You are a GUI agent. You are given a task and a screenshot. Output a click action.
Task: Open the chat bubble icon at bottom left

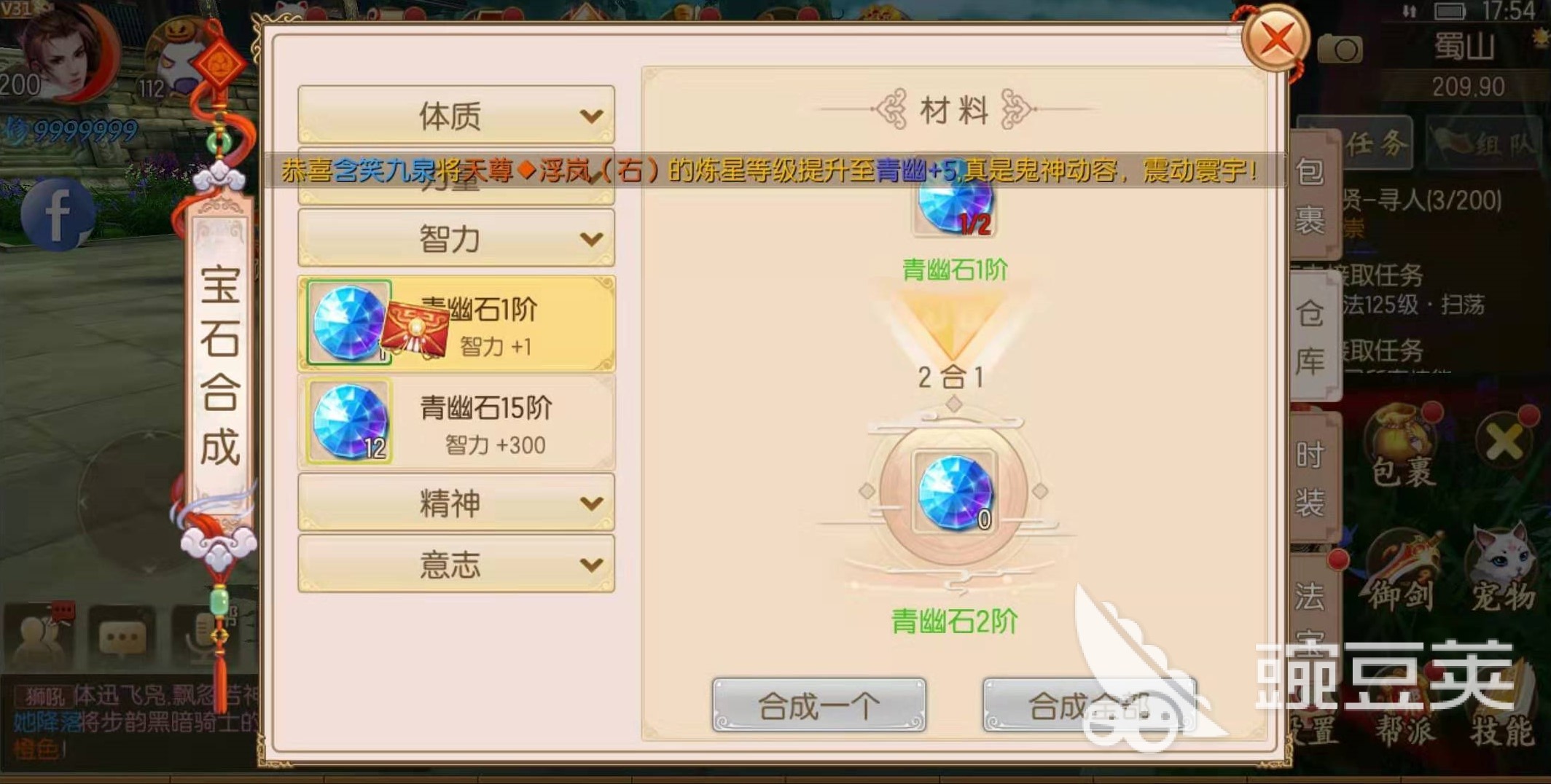click(122, 637)
